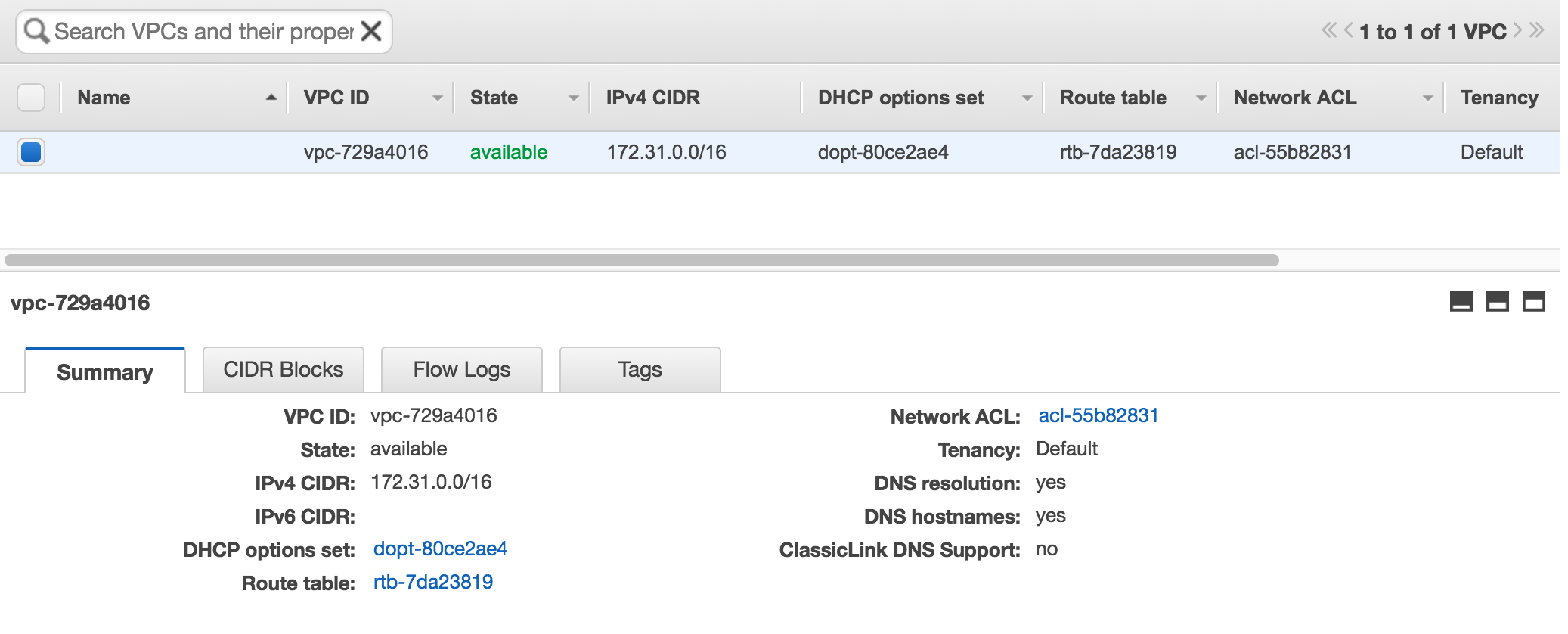1568x634 pixels.
Task: Click the magnifier icon in VPC search box
Action: pos(36,31)
